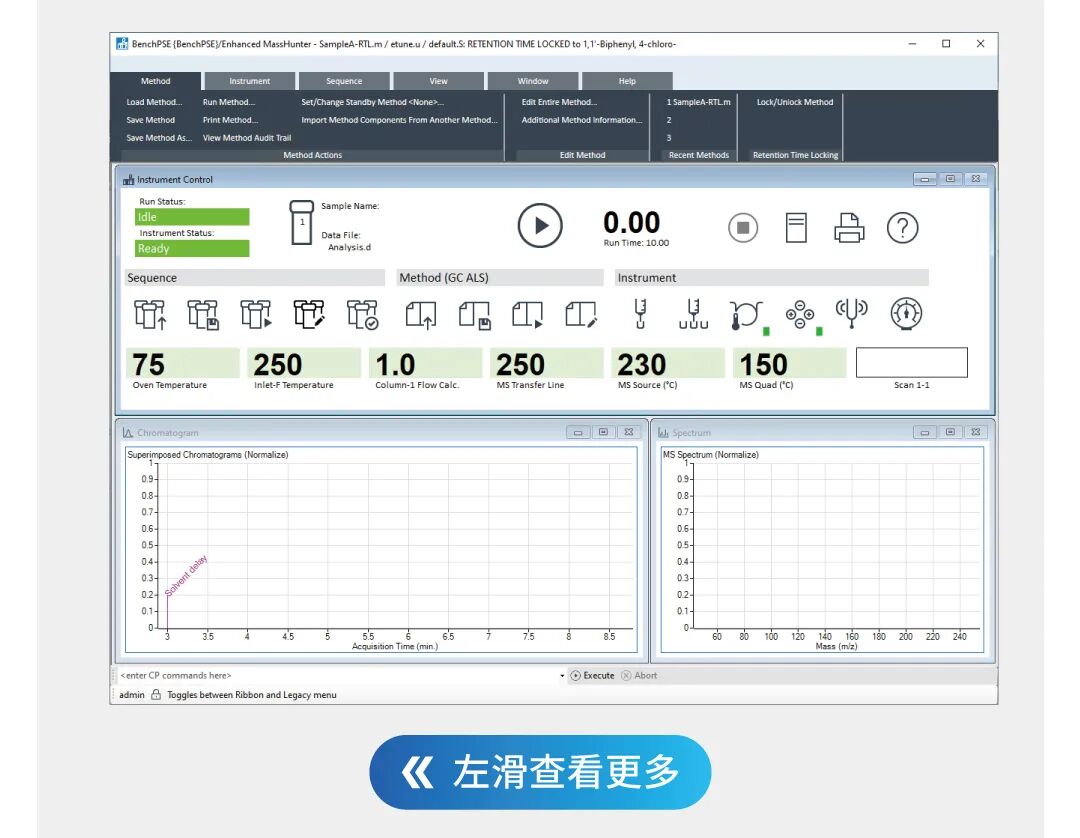Open the Instrument ribbon tab
Image resolution: width=1080 pixels, height=838 pixels.
point(249,81)
